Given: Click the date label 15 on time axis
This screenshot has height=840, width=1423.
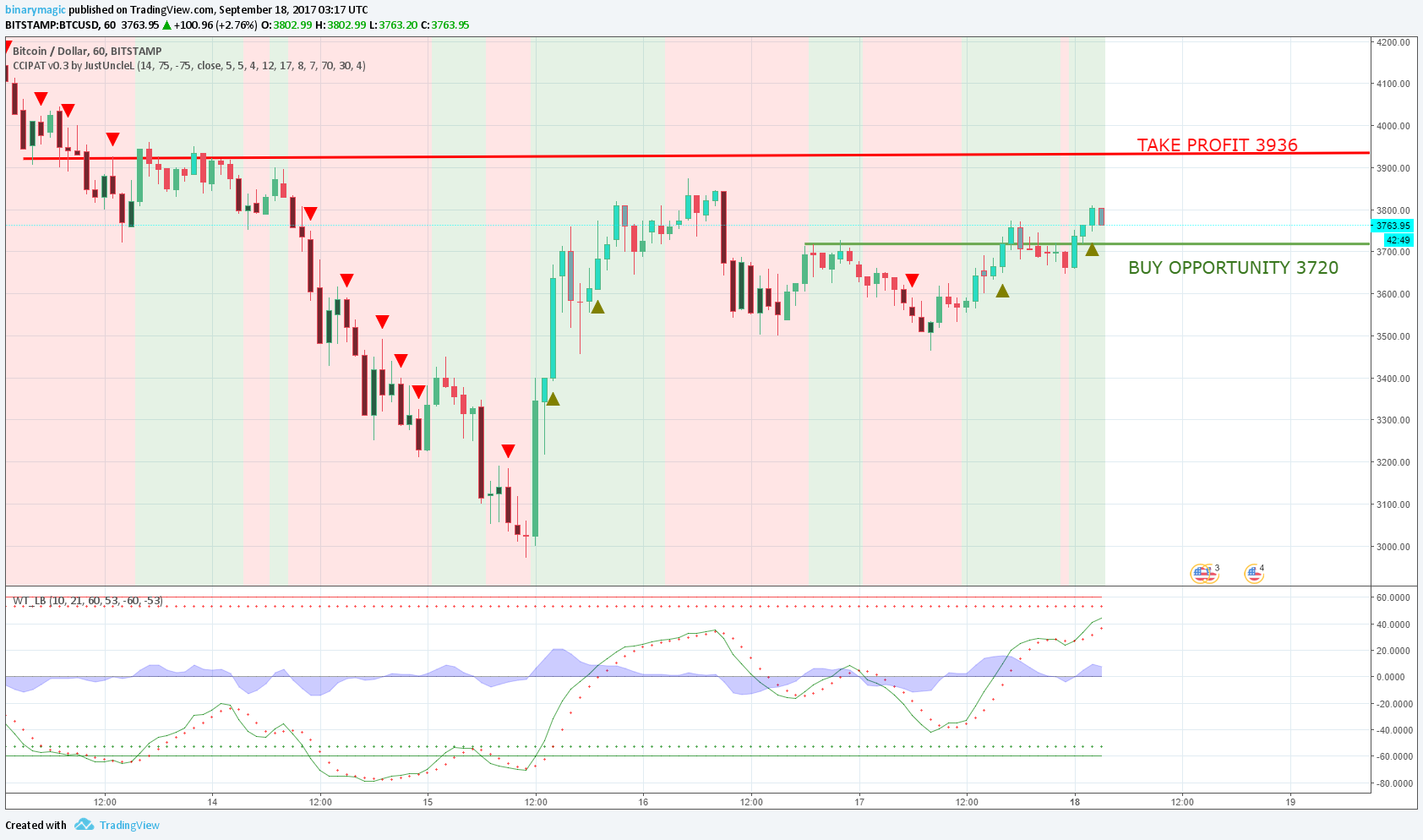Looking at the screenshot, I should coord(428,802).
